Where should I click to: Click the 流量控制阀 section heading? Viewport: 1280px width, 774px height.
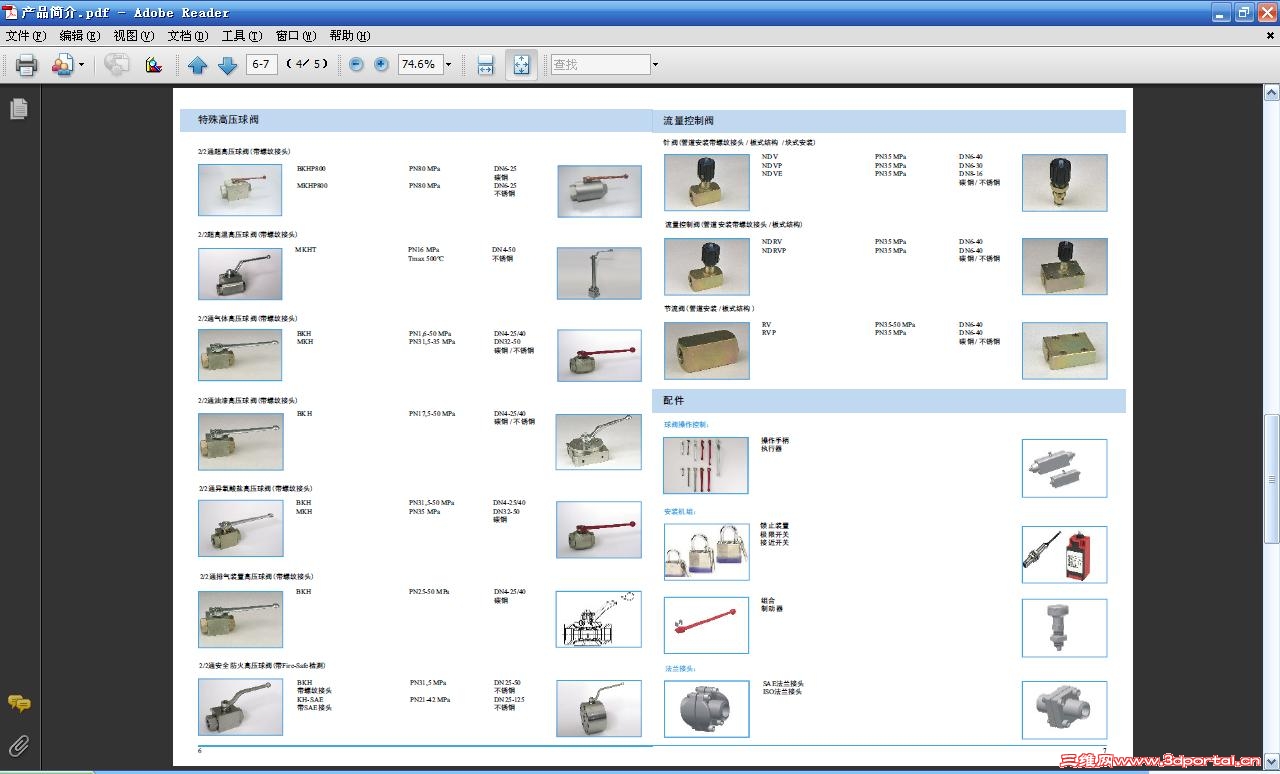tap(689, 121)
